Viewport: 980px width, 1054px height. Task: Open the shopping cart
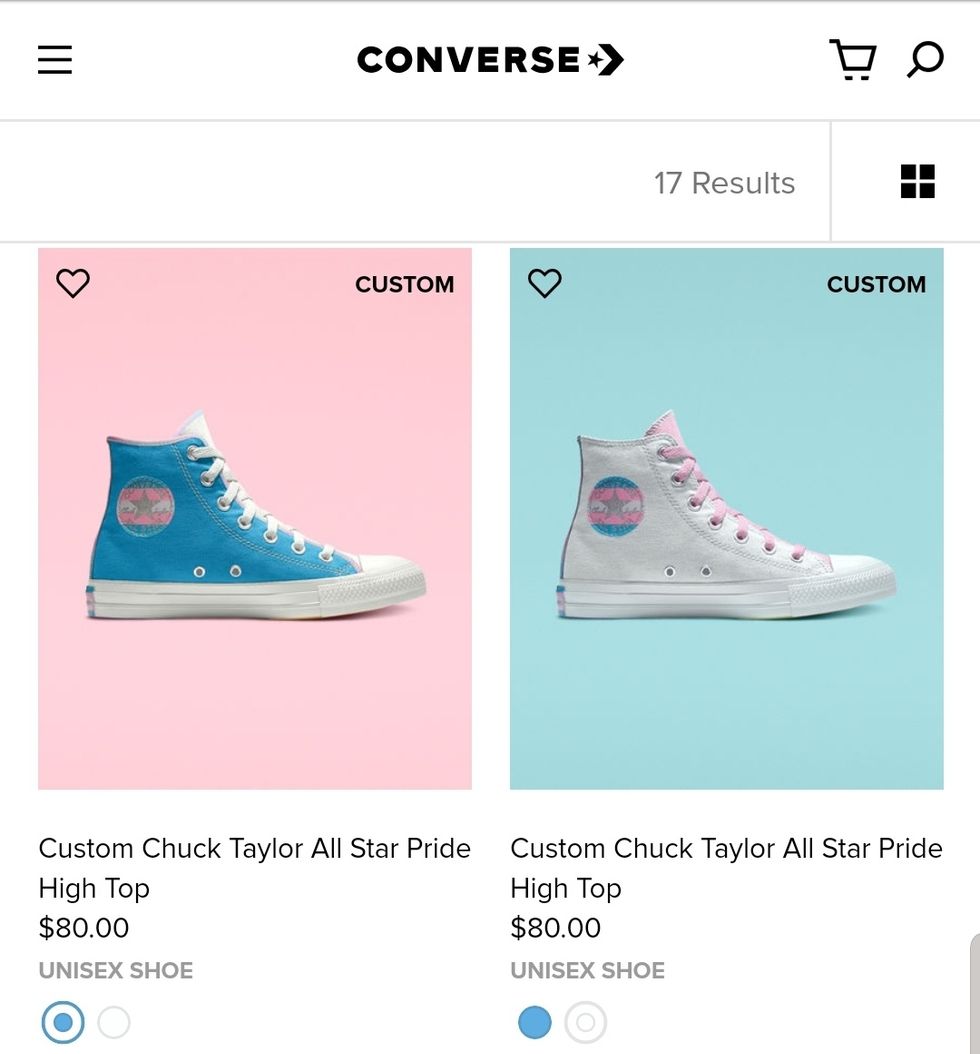(x=852, y=60)
